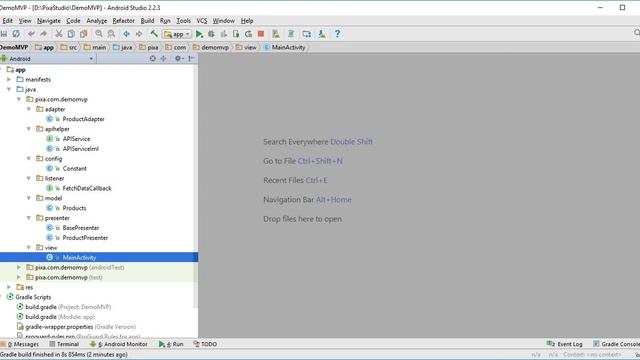The width and height of the screenshot is (640, 360).
Task: Open the Refactor menu
Action: 123,21
